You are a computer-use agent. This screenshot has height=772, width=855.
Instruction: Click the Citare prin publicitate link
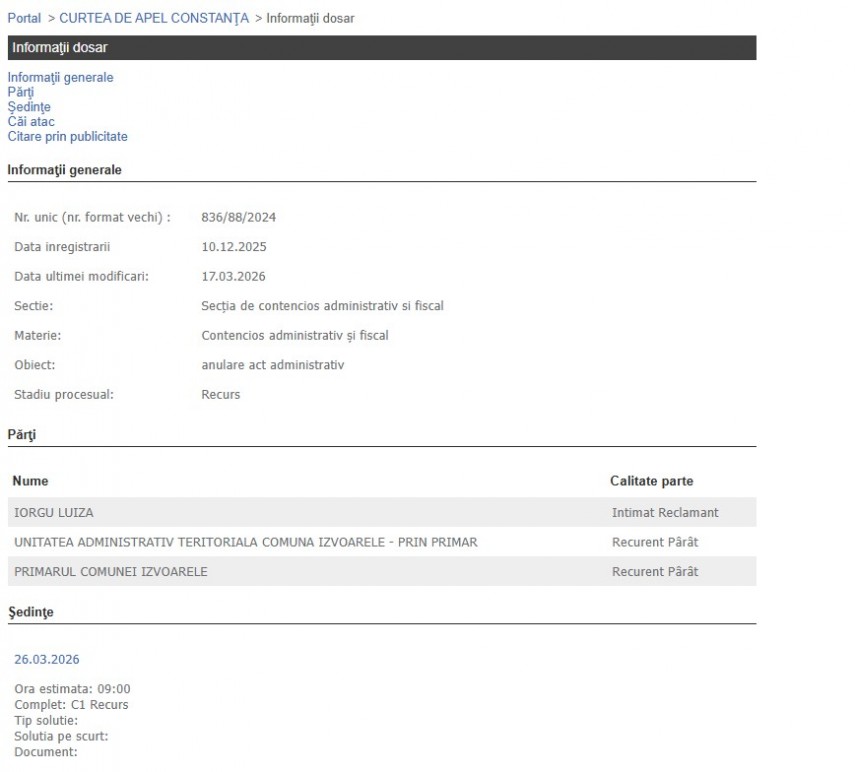tap(67, 137)
